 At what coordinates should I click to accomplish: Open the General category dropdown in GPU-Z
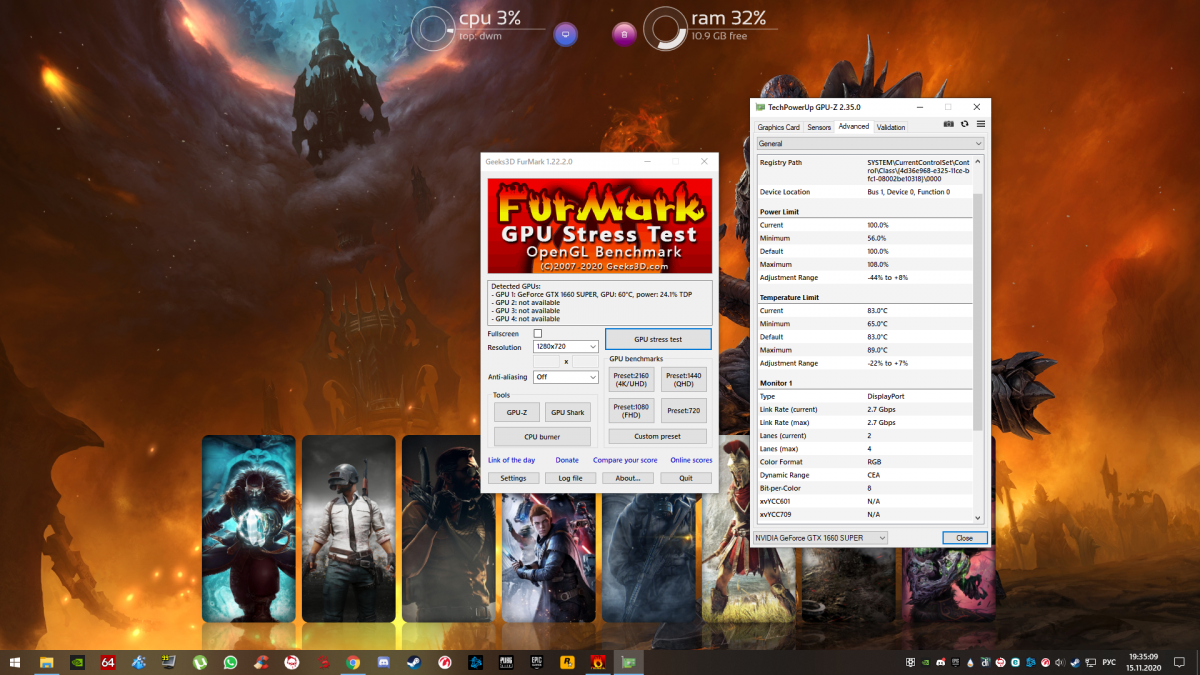869,144
